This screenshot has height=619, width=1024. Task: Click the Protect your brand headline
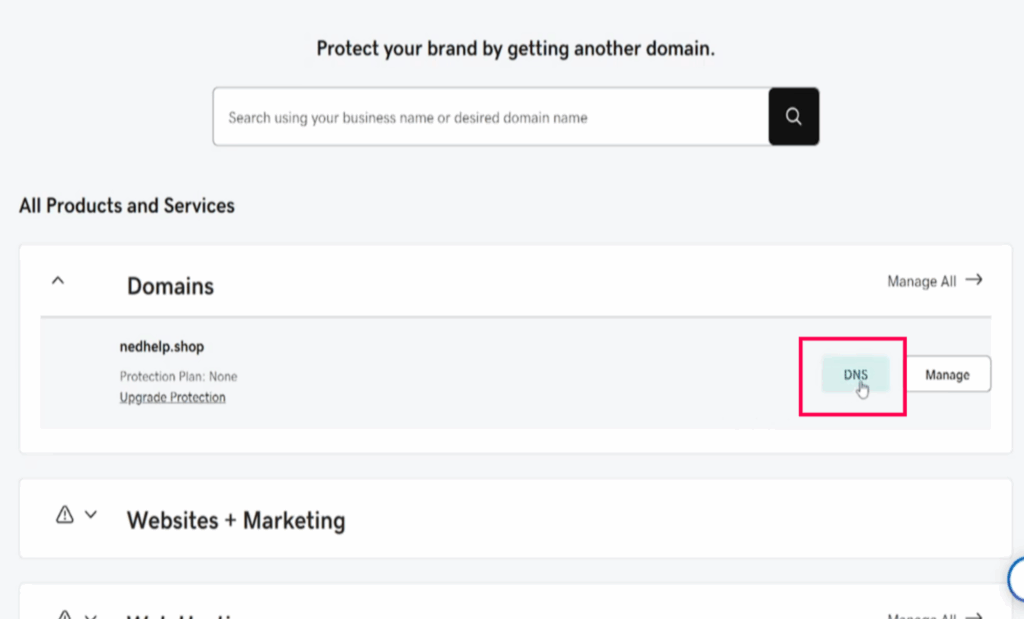pyautogui.click(x=515, y=48)
